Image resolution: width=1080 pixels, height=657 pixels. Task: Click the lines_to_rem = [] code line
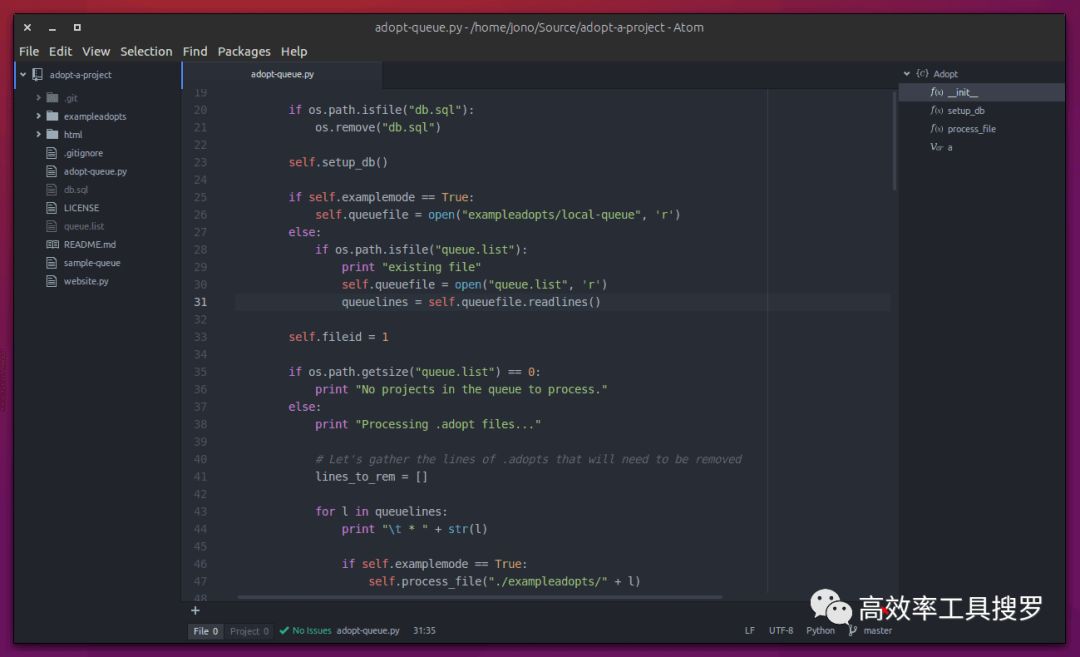[x=371, y=477]
